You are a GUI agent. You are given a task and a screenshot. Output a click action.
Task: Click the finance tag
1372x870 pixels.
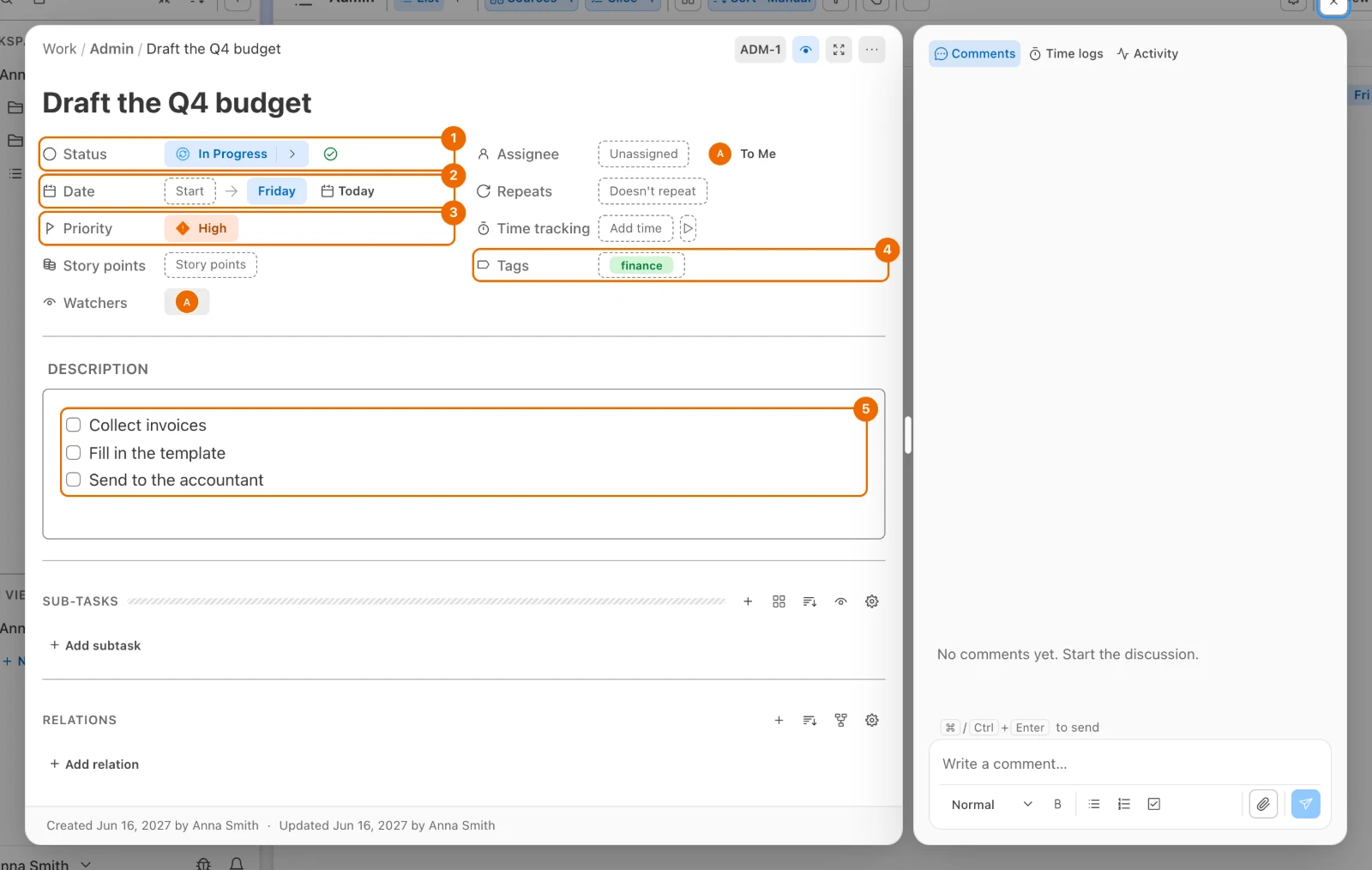(641, 266)
